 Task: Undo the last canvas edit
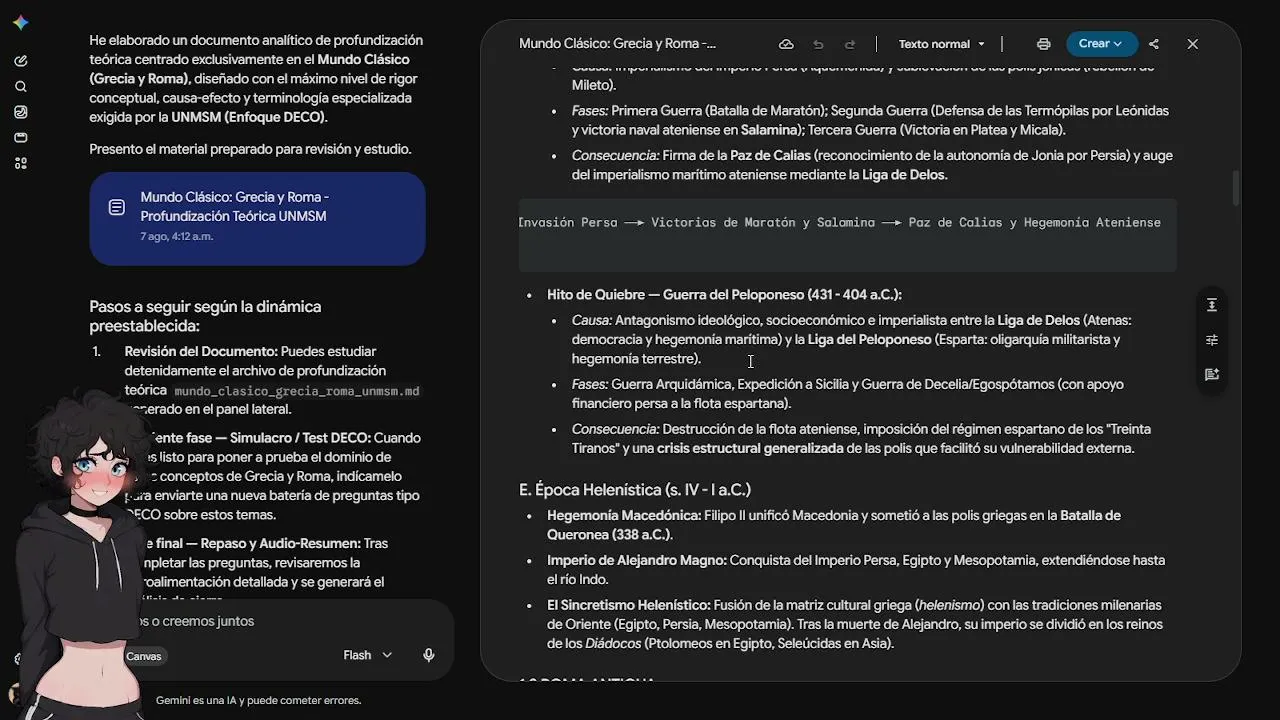pos(818,44)
